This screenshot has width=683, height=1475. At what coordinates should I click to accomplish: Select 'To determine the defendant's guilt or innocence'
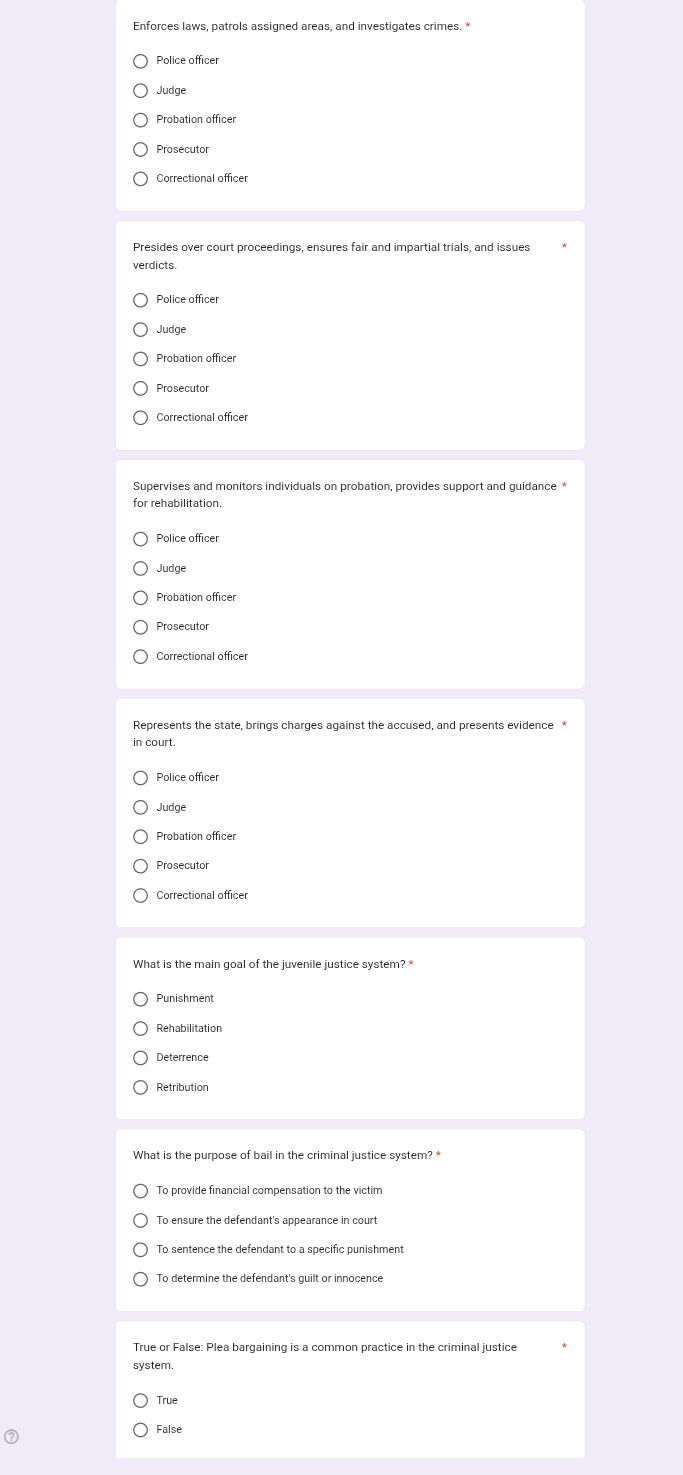click(141, 1279)
